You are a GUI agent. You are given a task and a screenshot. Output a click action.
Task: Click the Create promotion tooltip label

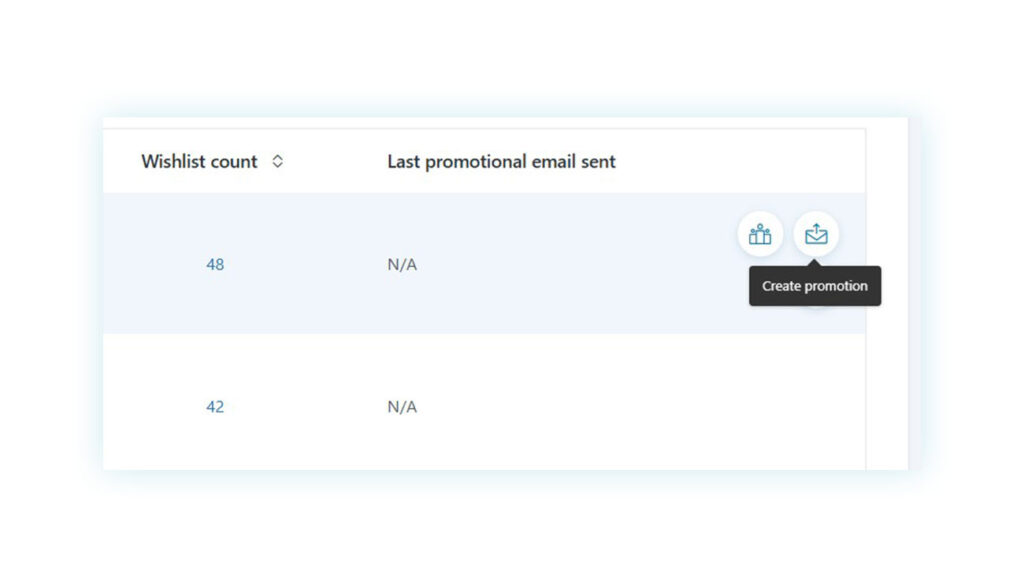coord(814,286)
